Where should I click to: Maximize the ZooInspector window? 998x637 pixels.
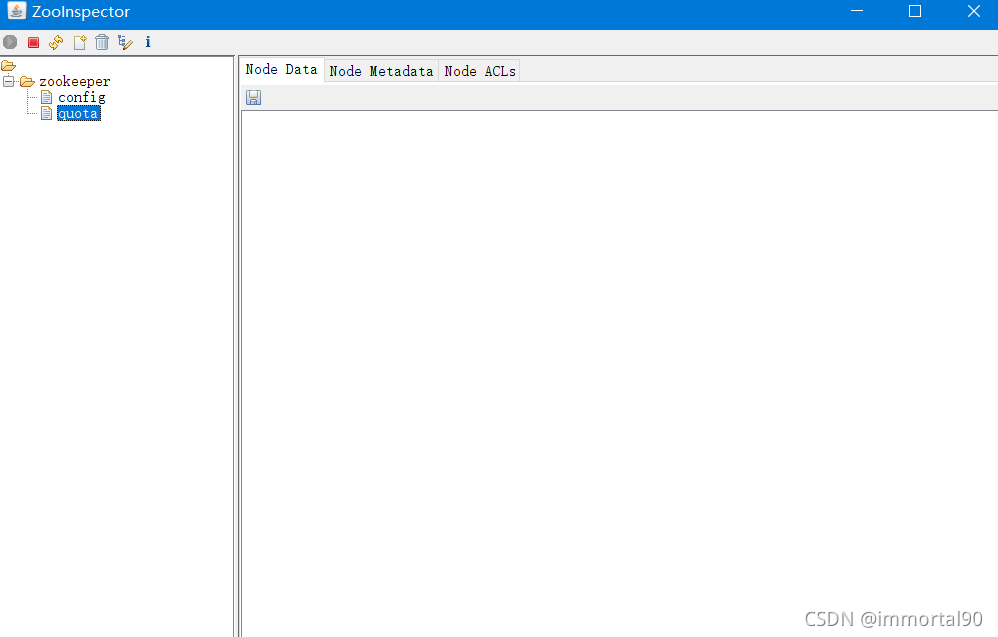(915, 11)
